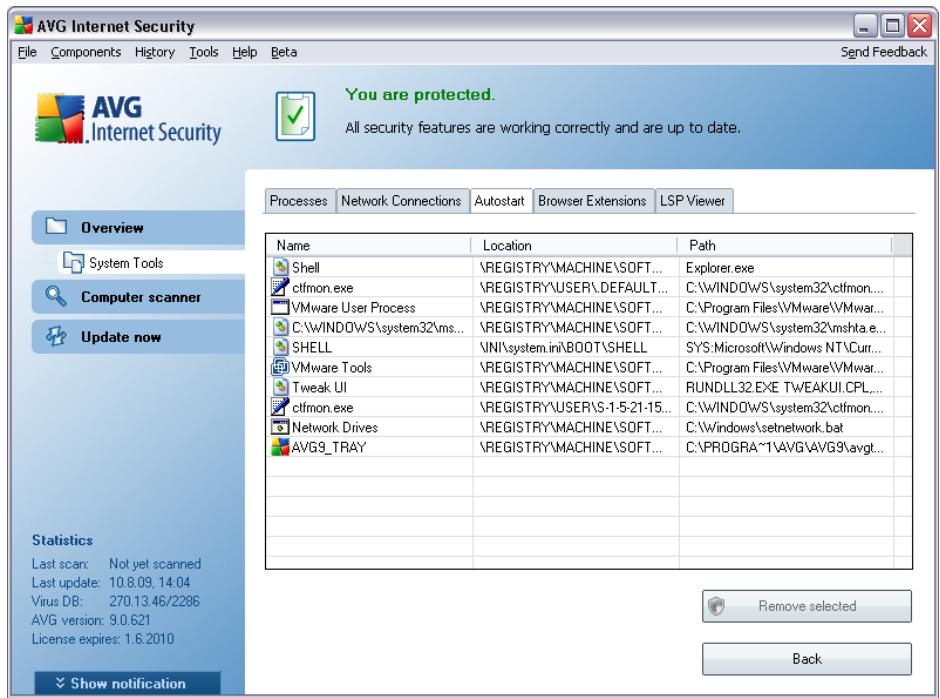
Task: Select the Autostart tab
Action: [x=499, y=200]
